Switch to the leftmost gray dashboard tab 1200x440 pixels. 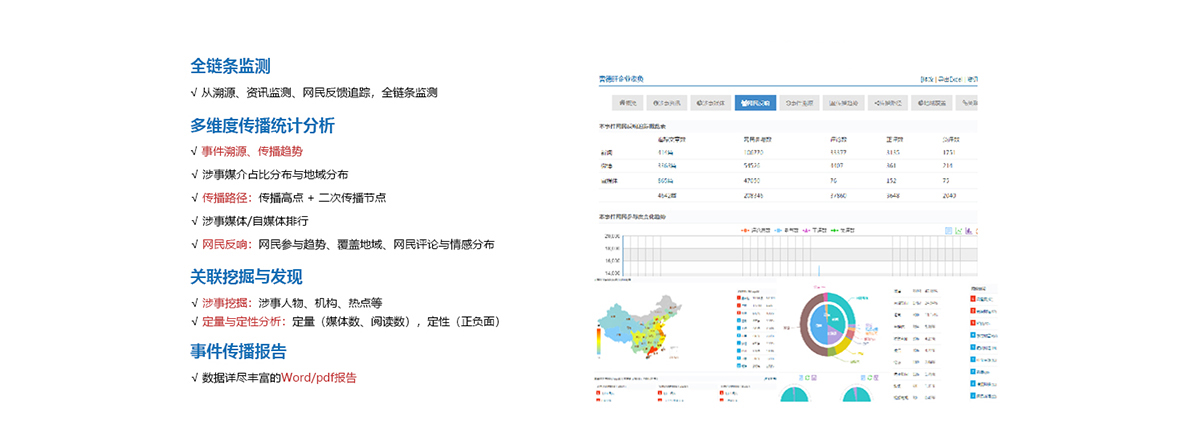(629, 102)
